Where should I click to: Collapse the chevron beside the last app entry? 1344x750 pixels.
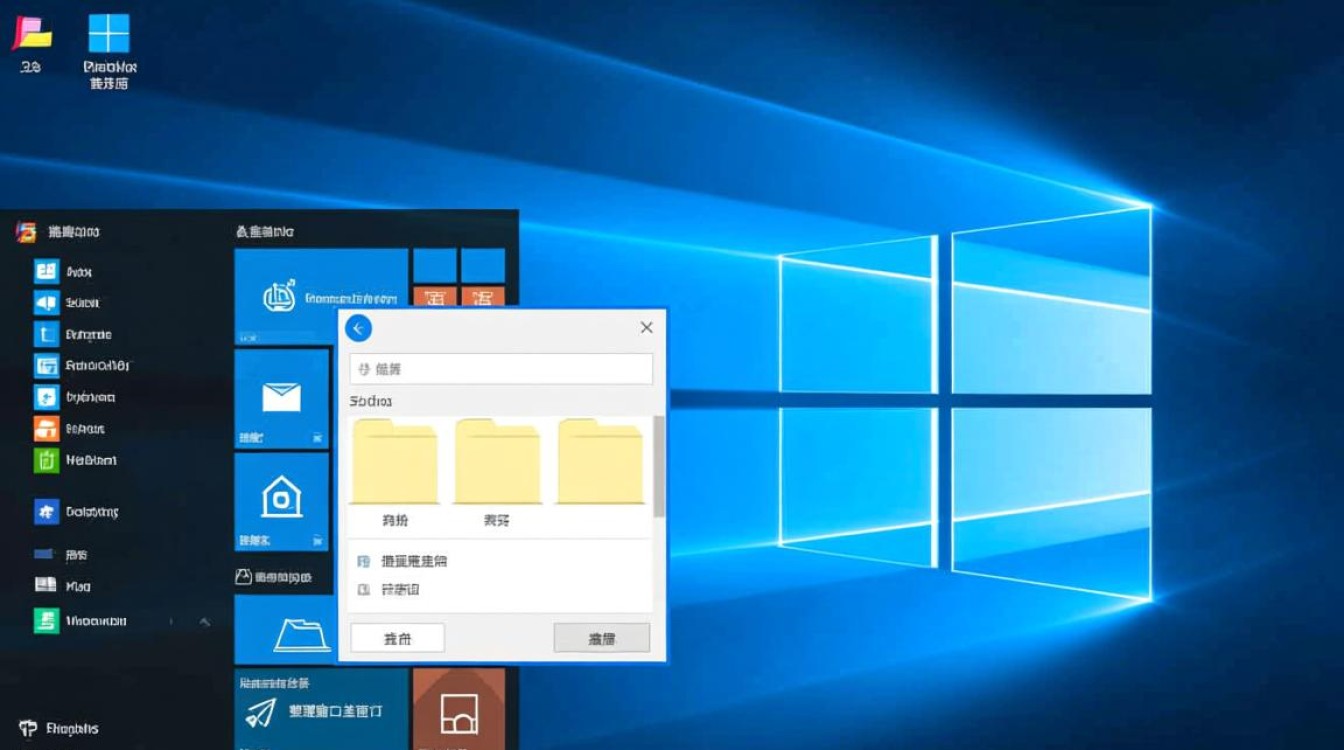205,621
